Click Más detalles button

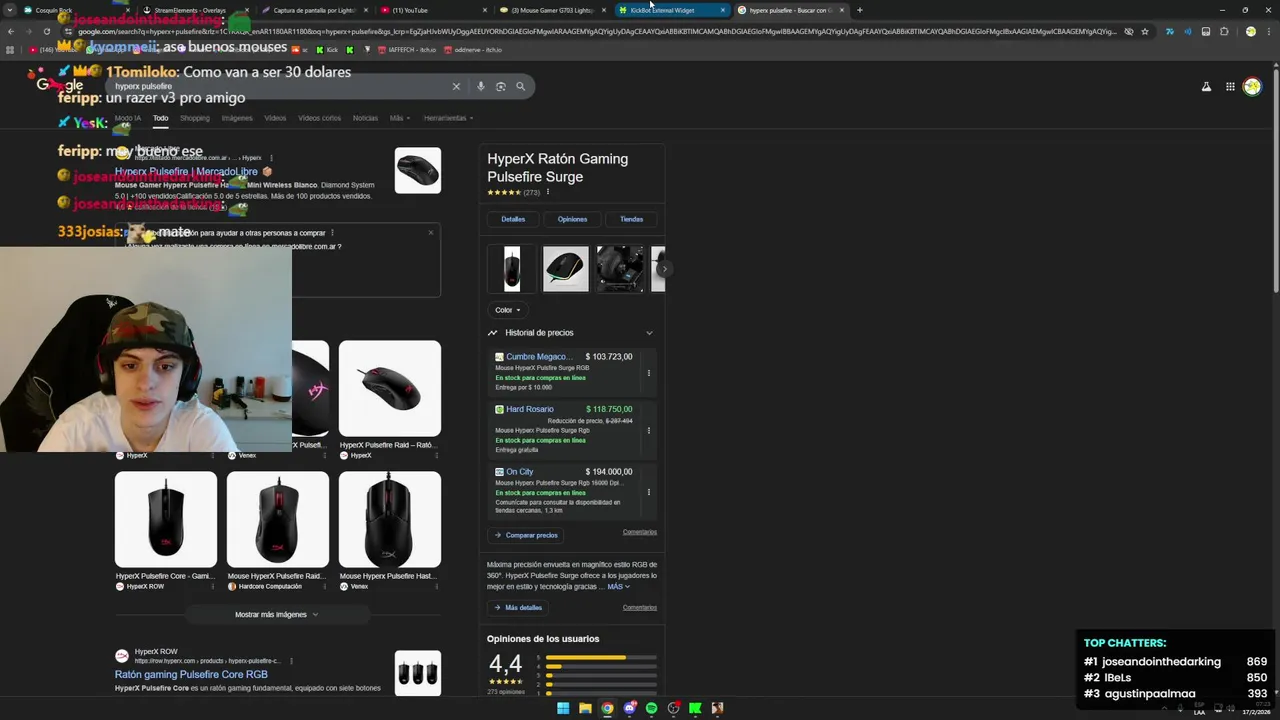tap(518, 607)
